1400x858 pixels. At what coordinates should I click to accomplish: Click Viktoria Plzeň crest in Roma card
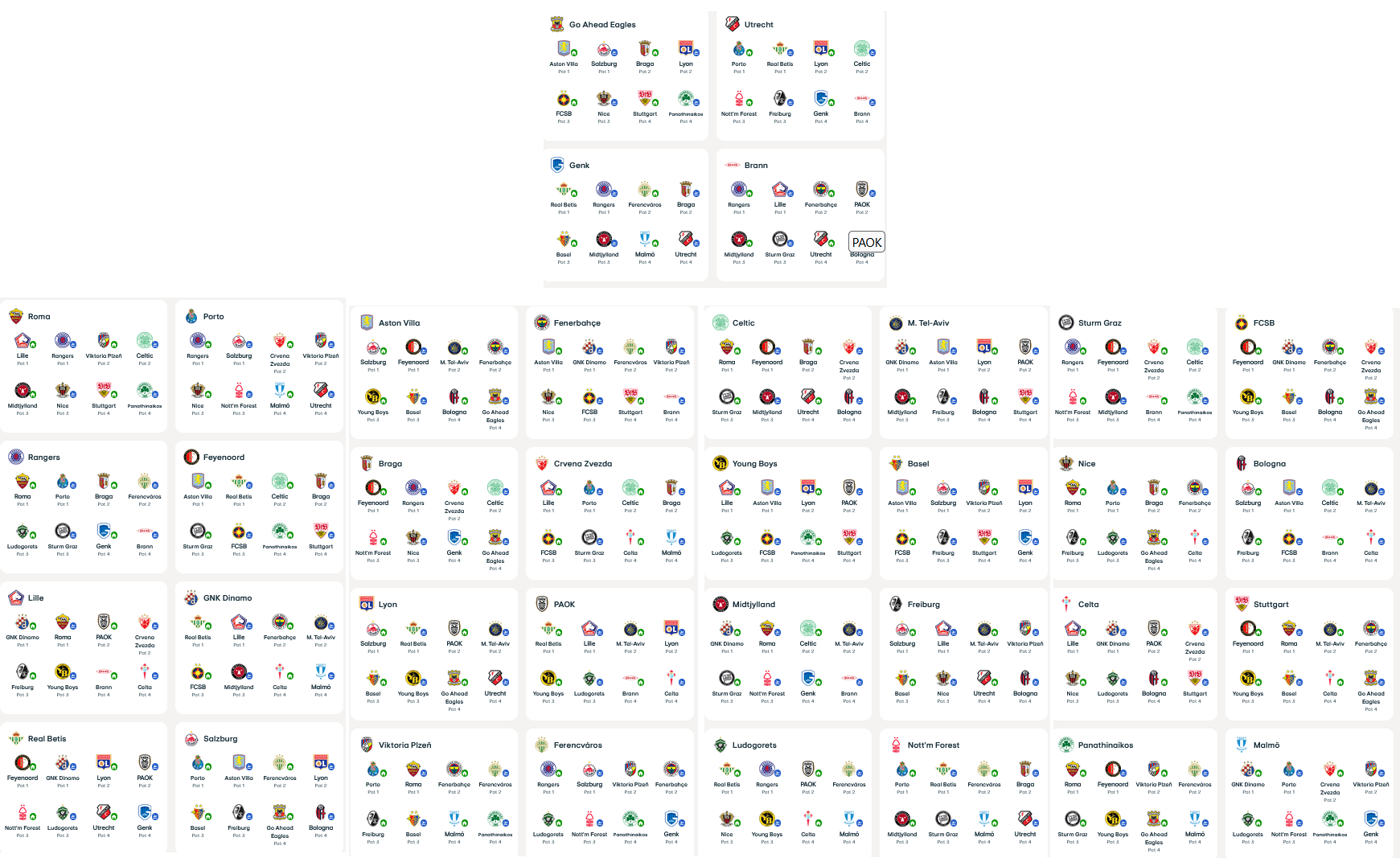[x=102, y=341]
